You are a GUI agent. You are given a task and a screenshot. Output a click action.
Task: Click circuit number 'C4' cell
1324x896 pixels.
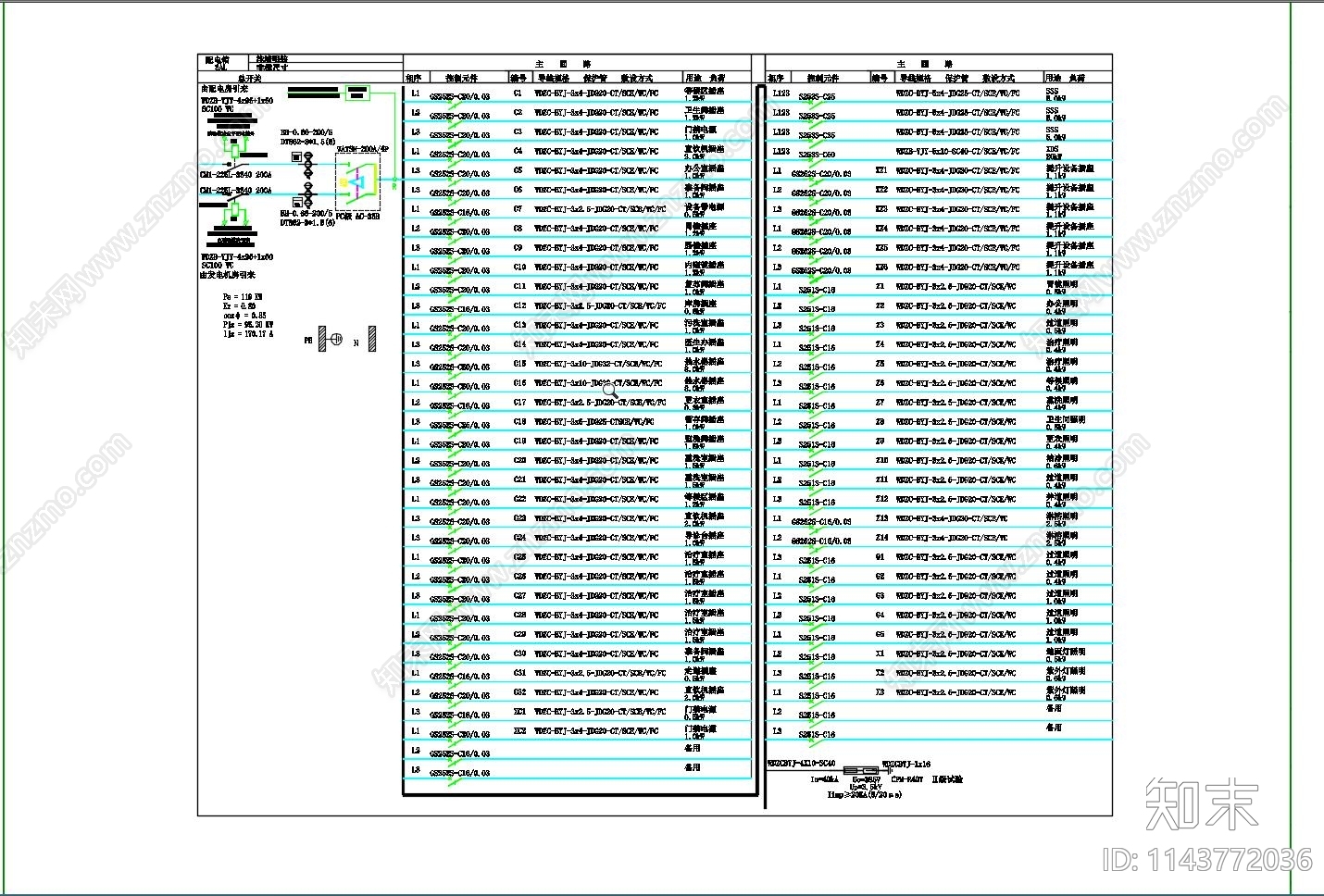(x=518, y=151)
